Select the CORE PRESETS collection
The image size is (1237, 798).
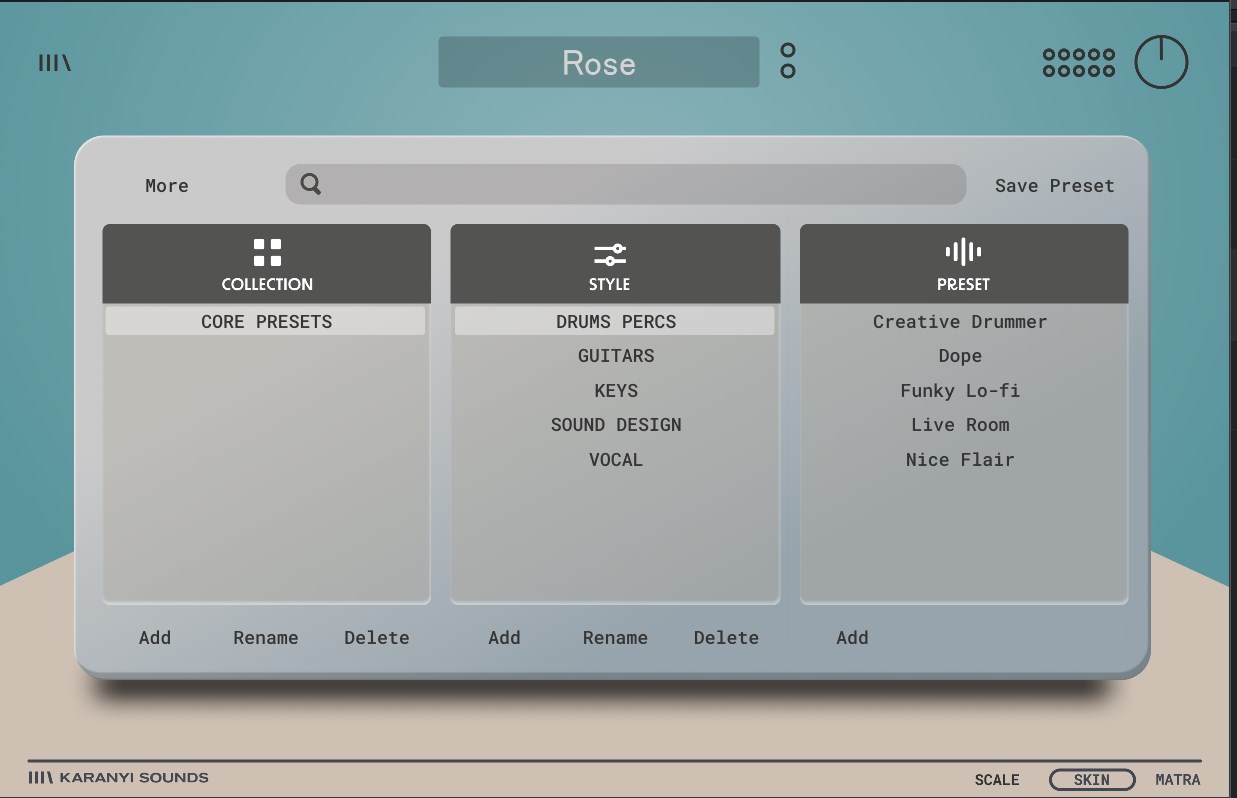pos(266,322)
